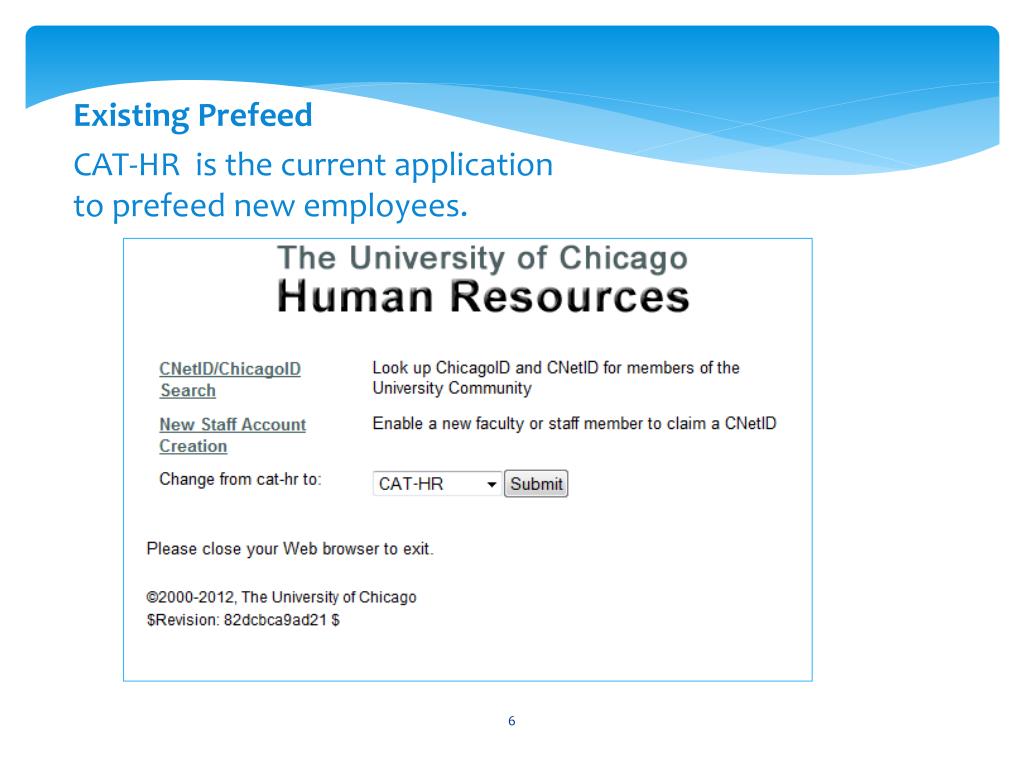Screen dimensions: 1024x768
Task: Click the "Enable a new faculty or staff member" text
Action: pos(574,423)
